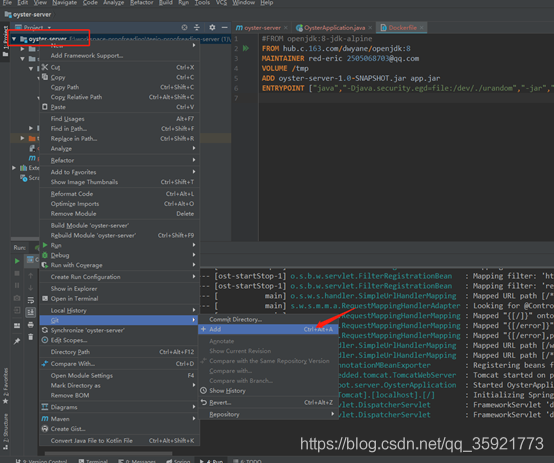Click the Debug bug icon in context menu
Image resolution: width=554 pixels, height=463 pixels.
[x=45, y=255]
